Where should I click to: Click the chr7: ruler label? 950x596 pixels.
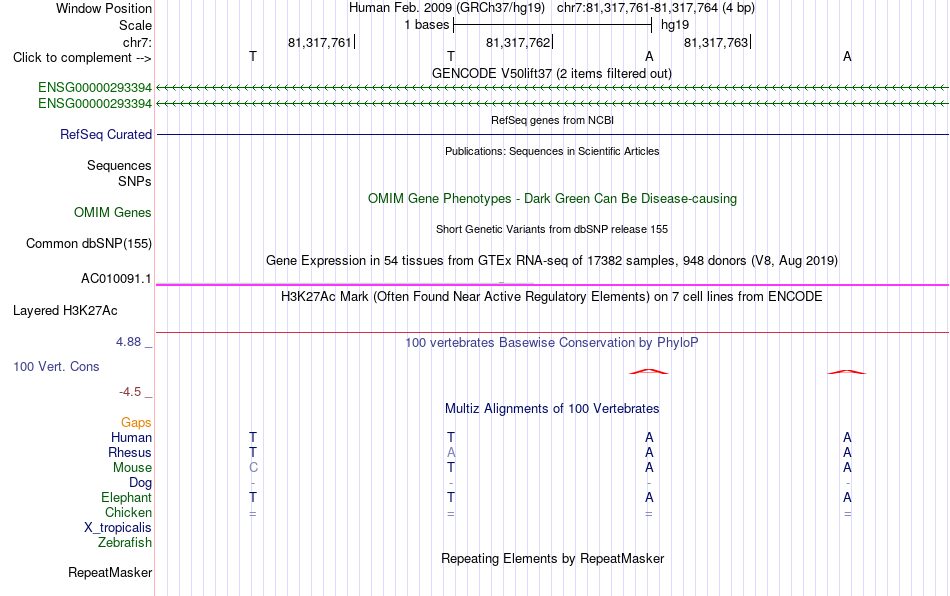pyautogui.click(x=137, y=42)
